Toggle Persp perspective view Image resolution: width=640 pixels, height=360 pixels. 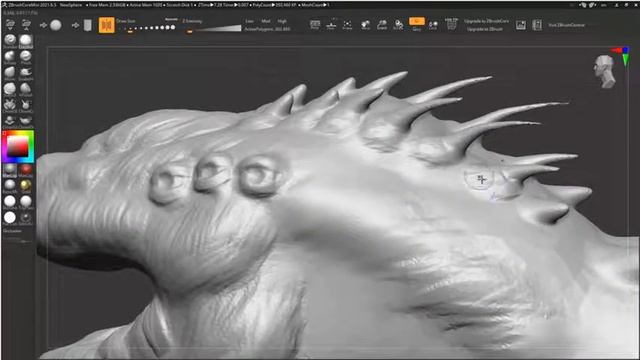(315, 25)
